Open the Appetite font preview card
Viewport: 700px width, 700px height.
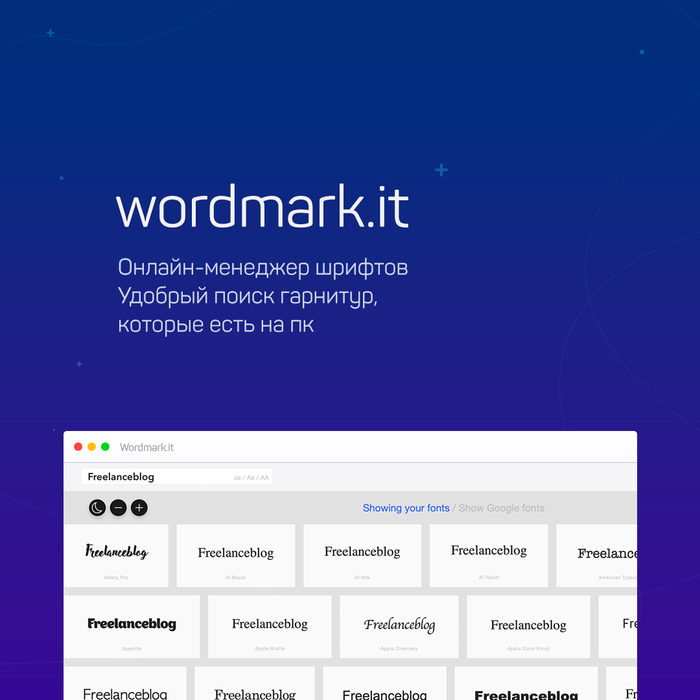coord(132,627)
